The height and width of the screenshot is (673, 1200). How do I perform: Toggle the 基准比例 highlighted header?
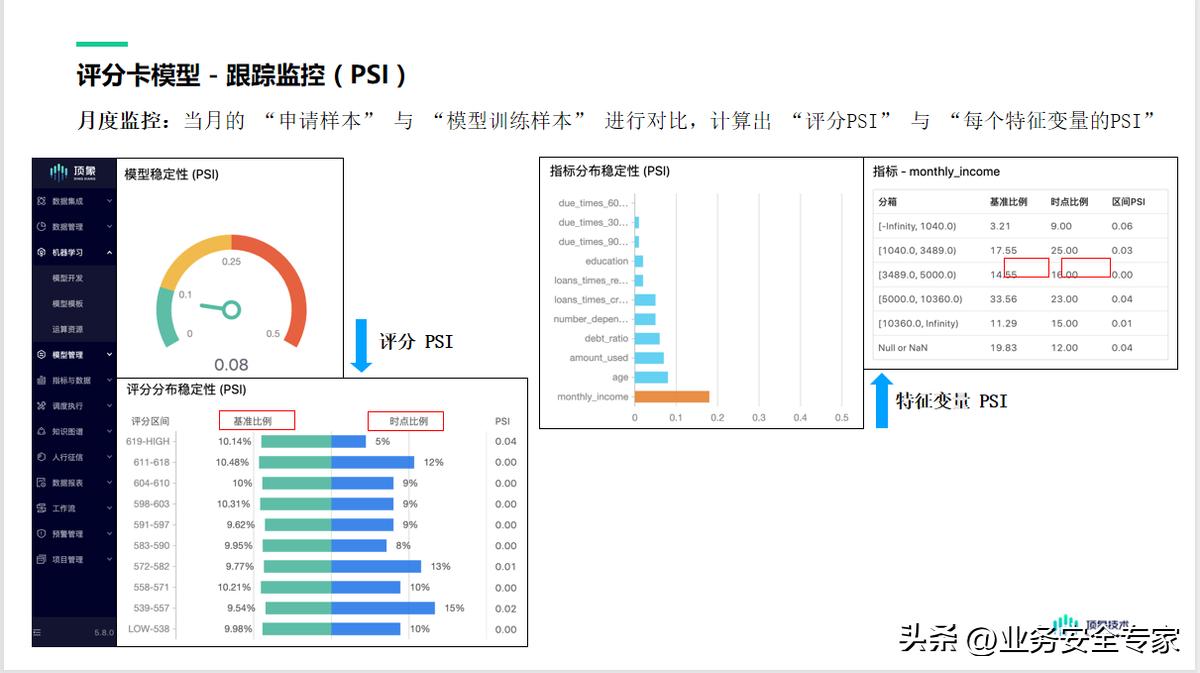[x=258, y=420]
